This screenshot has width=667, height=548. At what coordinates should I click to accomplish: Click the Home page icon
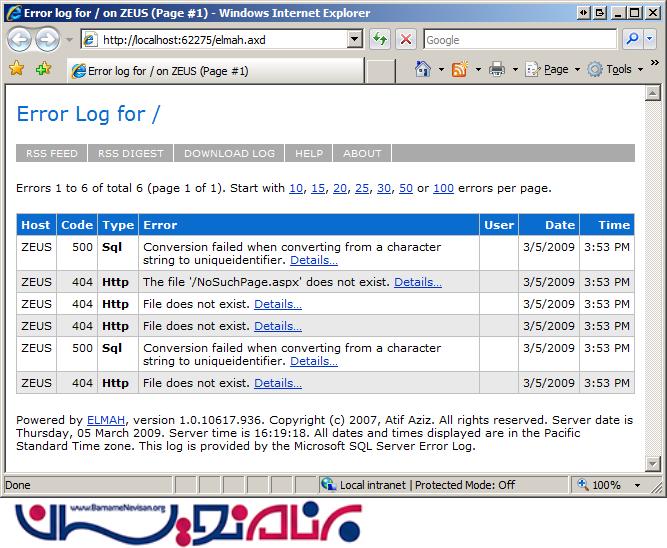coord(423,69)
